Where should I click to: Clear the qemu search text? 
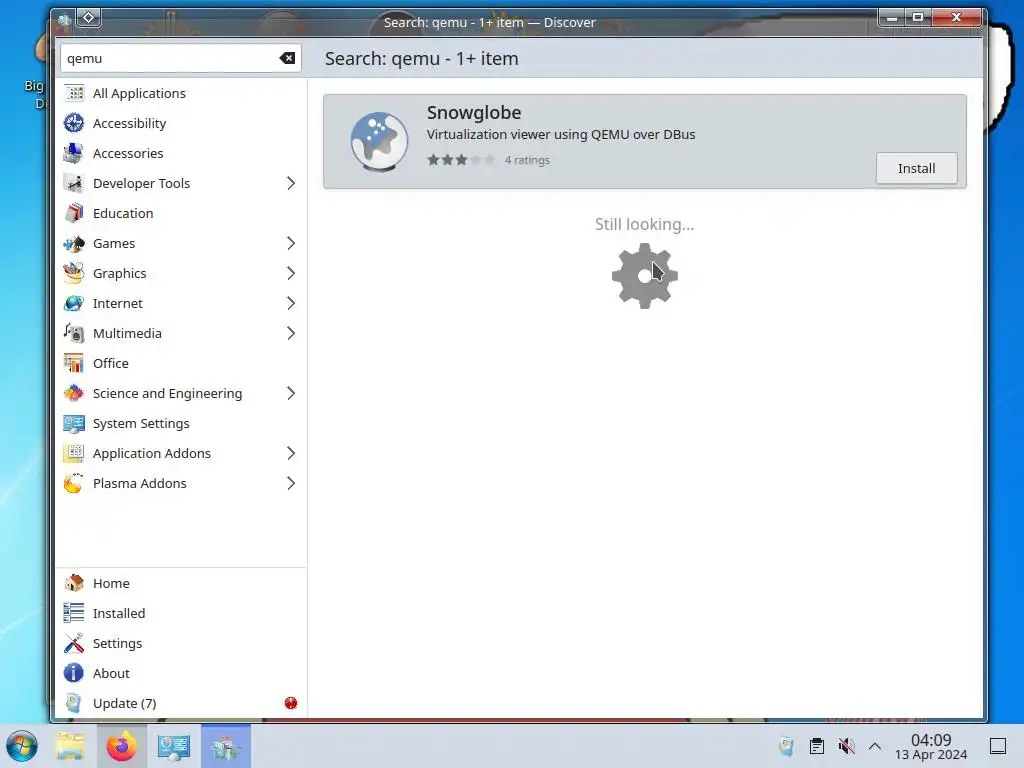pos(287,58)
